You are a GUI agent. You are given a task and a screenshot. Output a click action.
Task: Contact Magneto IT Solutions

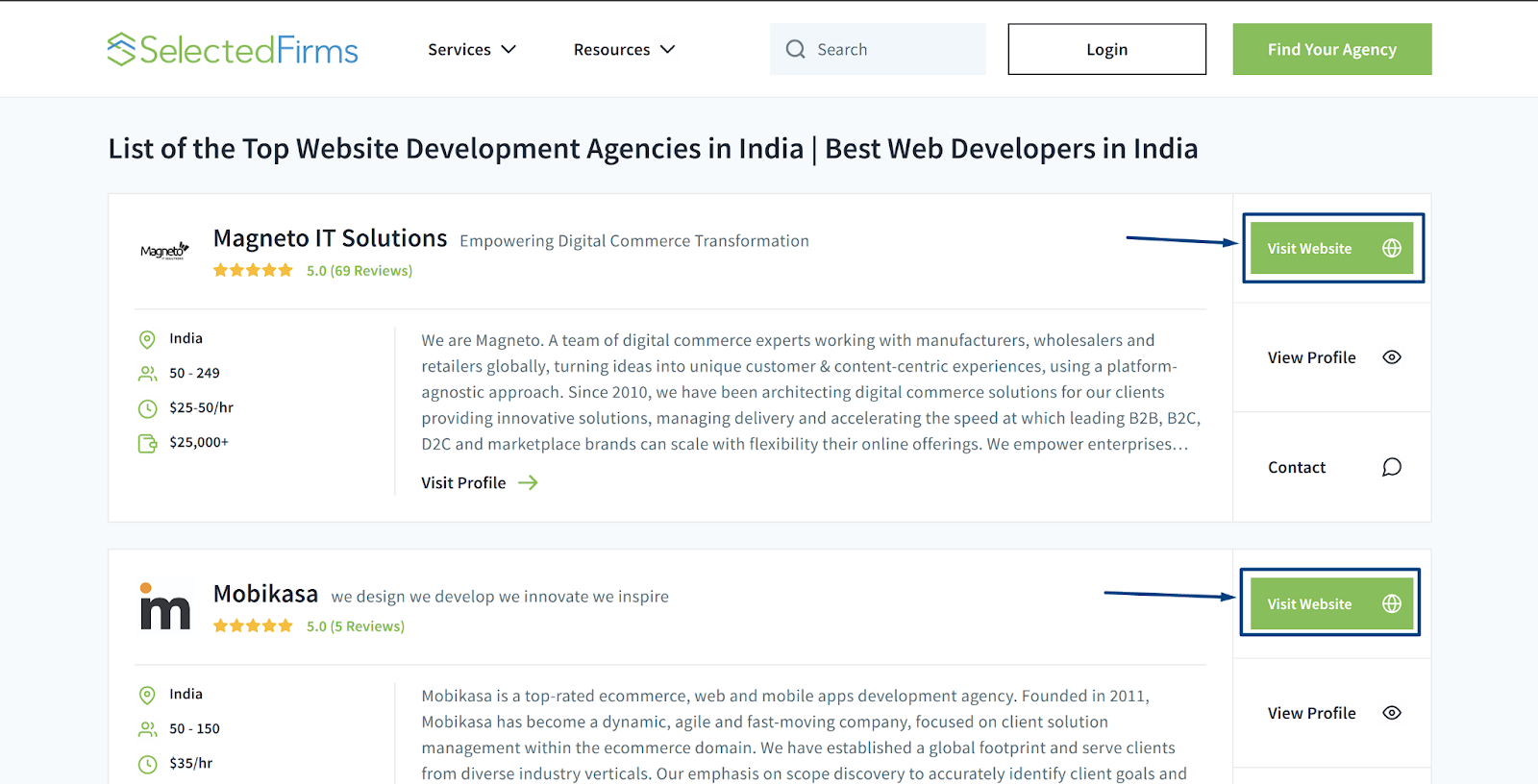click(1332, 467)
